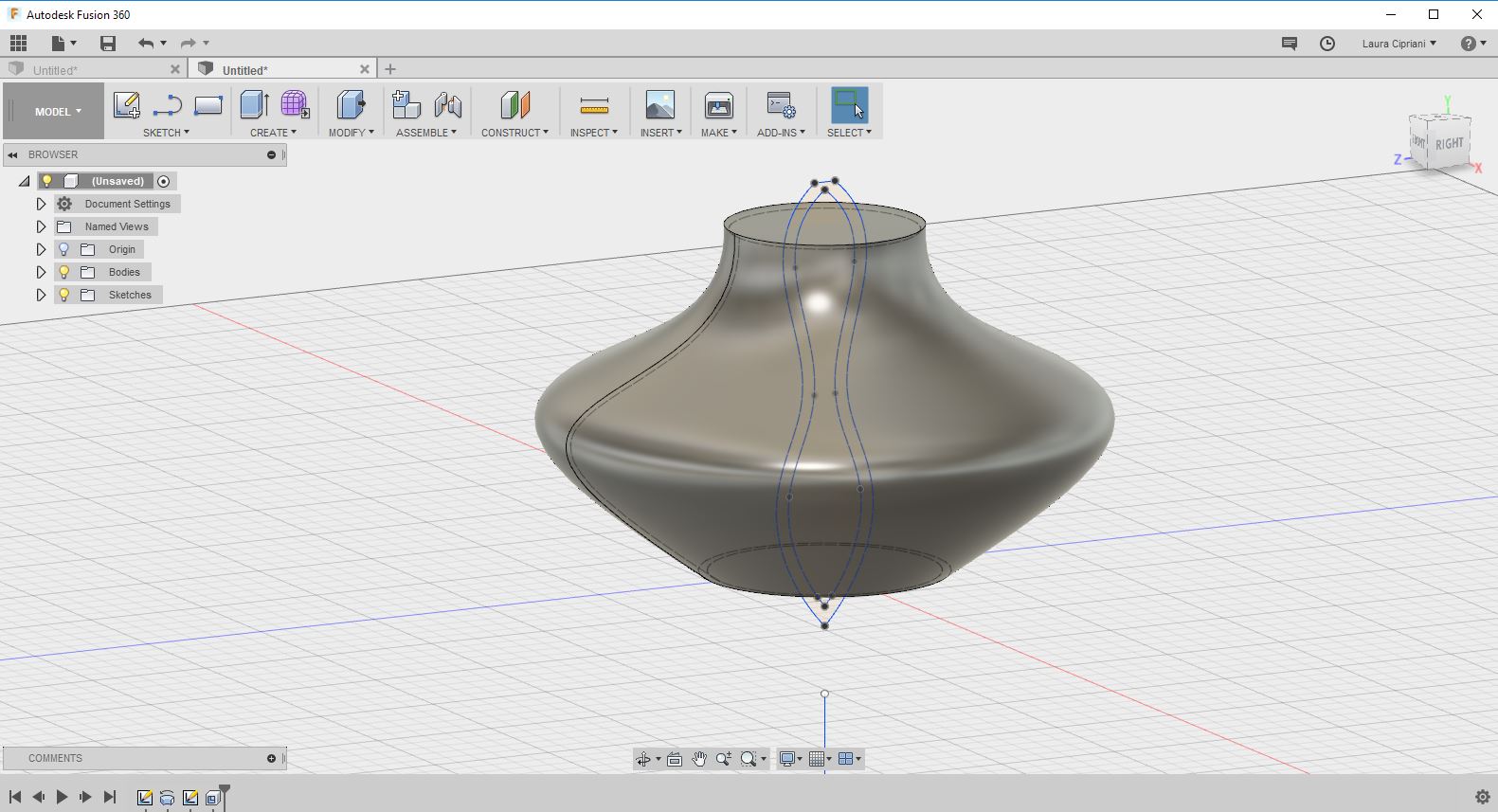Screen dimensions: 1498x812
Task: Open the SKETCH menu
Action: point(166,133)
